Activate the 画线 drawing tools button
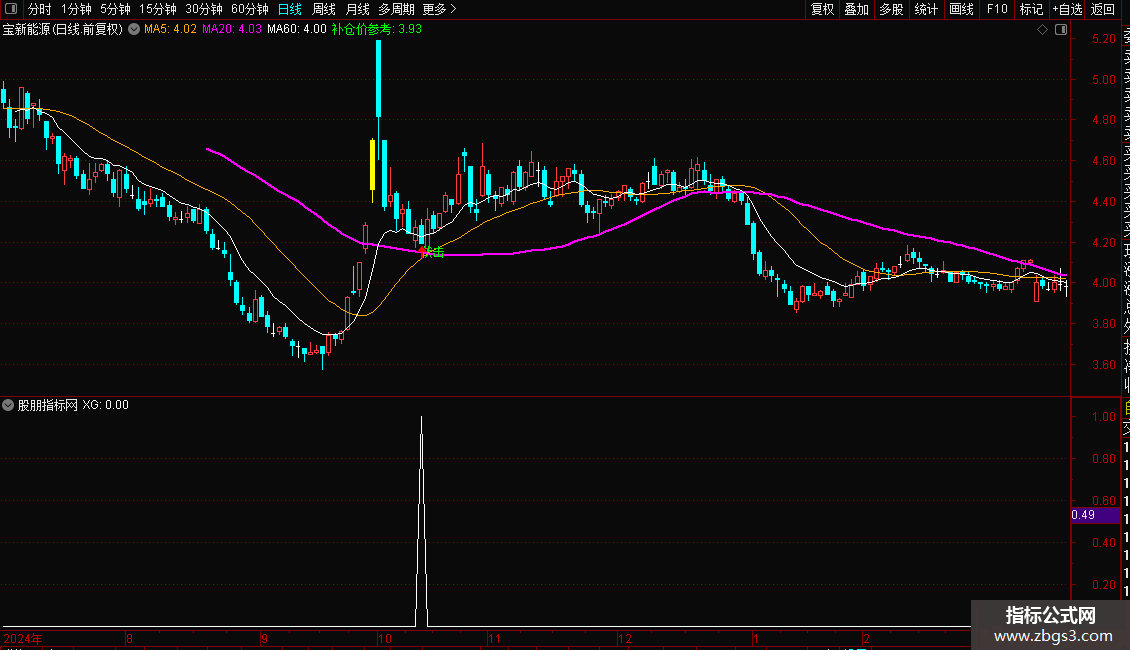The image size is (1130, 650). point(961,9)
